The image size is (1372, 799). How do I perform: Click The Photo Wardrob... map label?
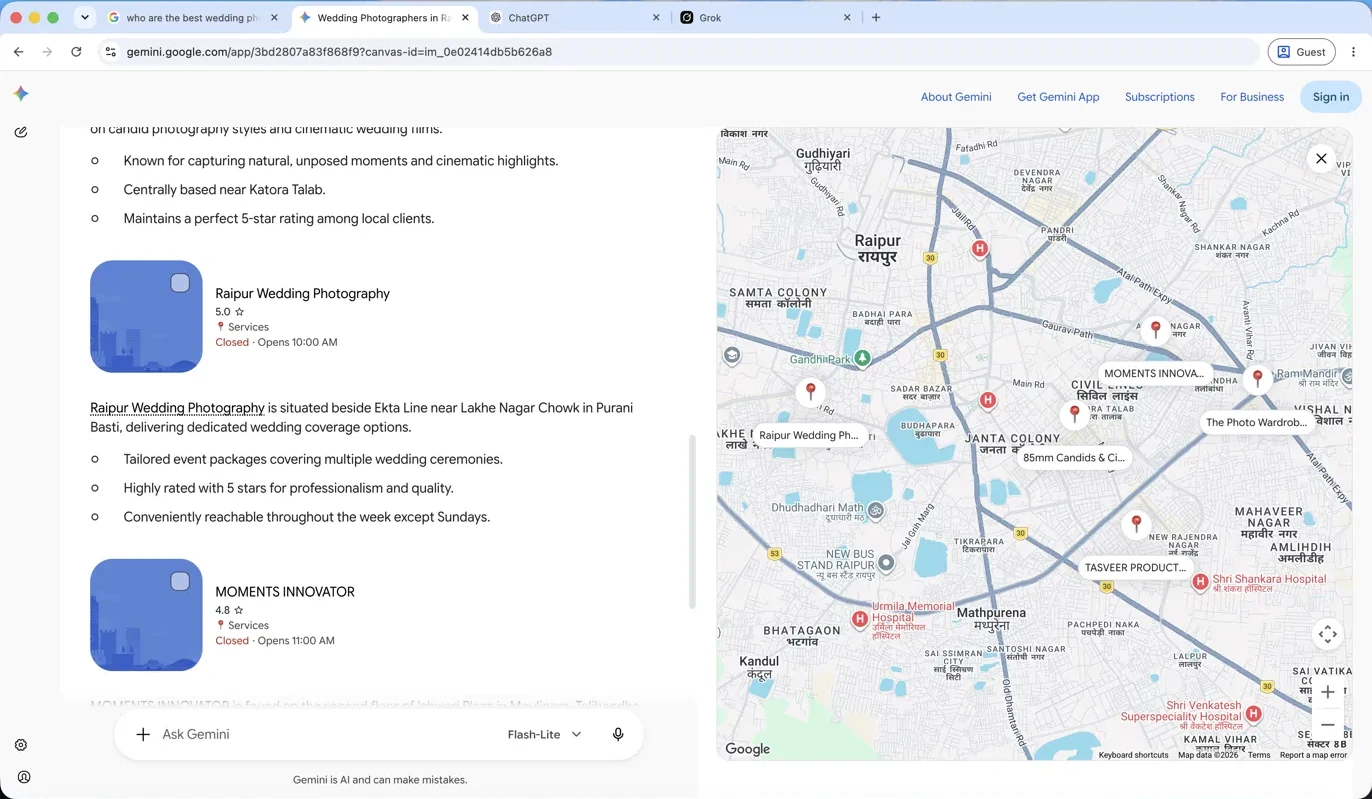1257,422
